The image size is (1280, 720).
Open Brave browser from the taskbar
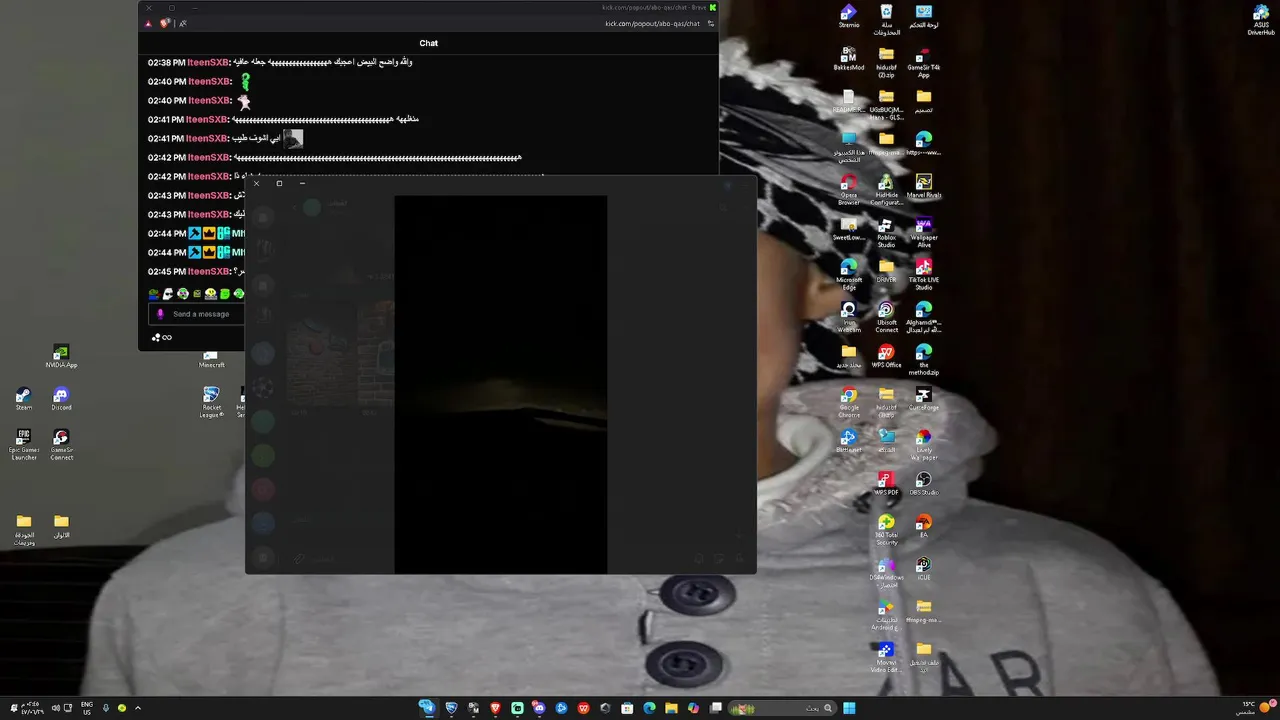495,708
